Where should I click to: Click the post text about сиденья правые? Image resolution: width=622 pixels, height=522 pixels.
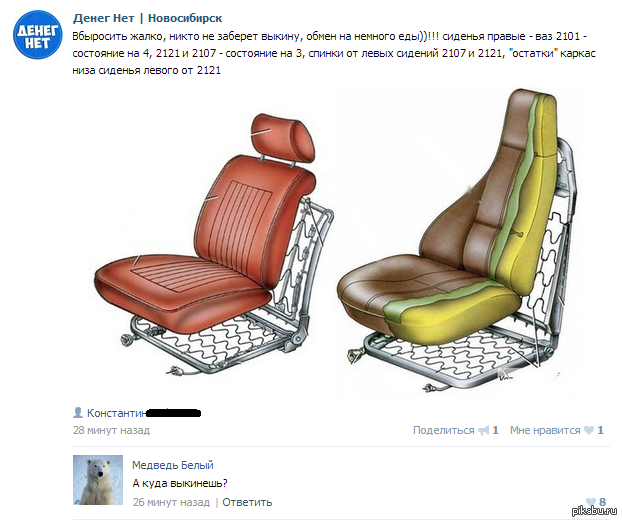[334, 53]
